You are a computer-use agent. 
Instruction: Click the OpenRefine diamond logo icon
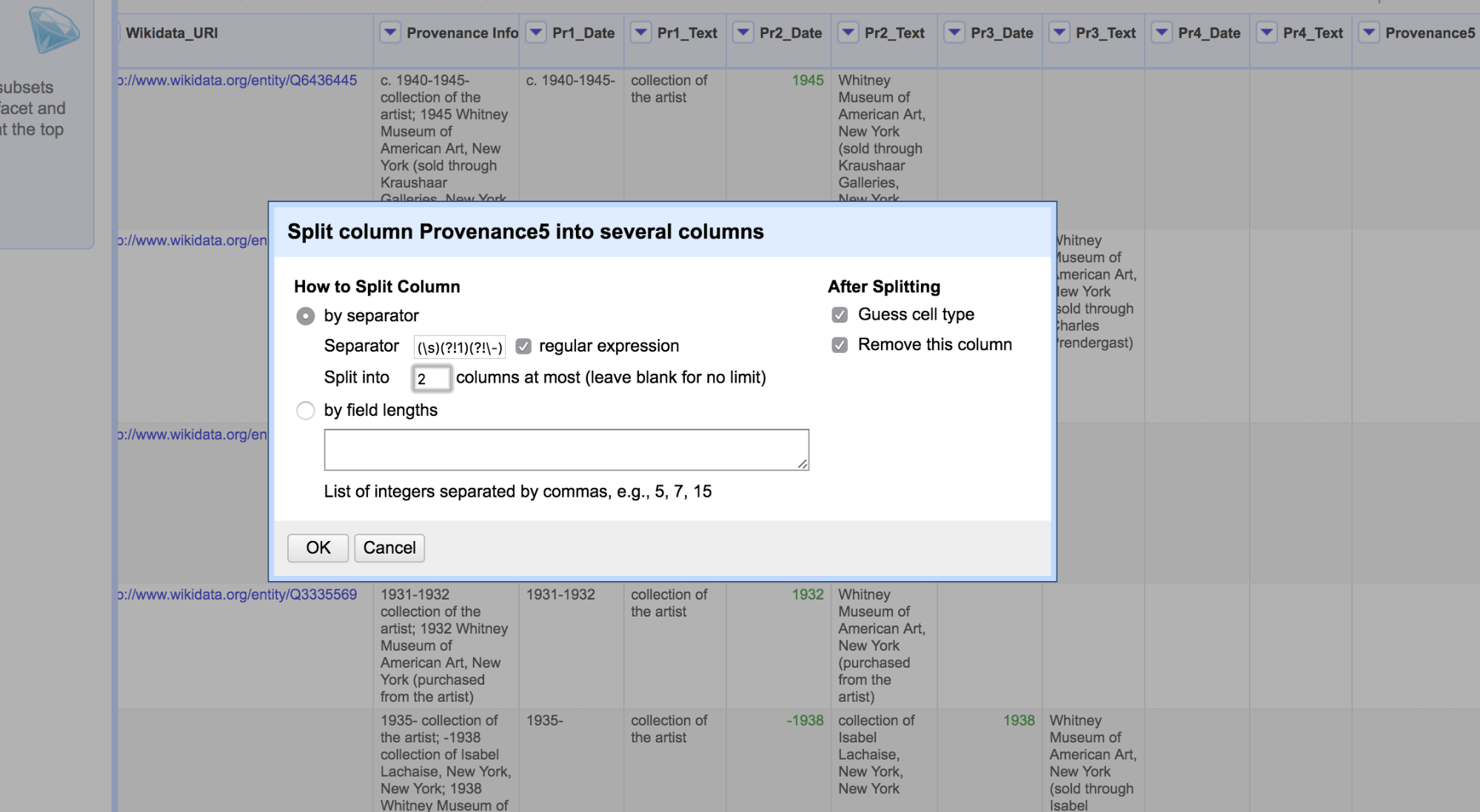[x=53, y=30]
